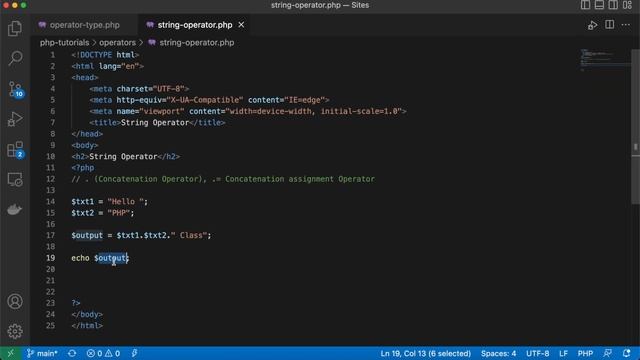Click the "PHP" string on line 15
Screen dimensions: 640x360
click(119, 213)
